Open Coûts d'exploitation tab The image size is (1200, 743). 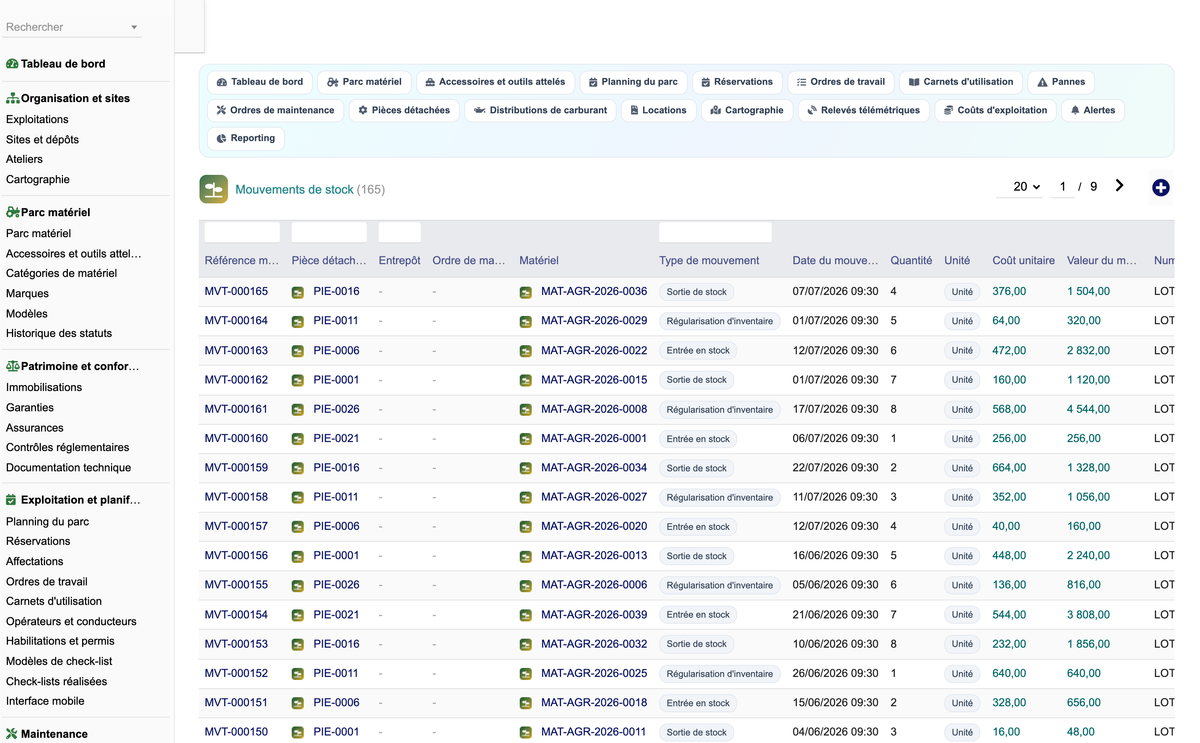click(995, 110)
